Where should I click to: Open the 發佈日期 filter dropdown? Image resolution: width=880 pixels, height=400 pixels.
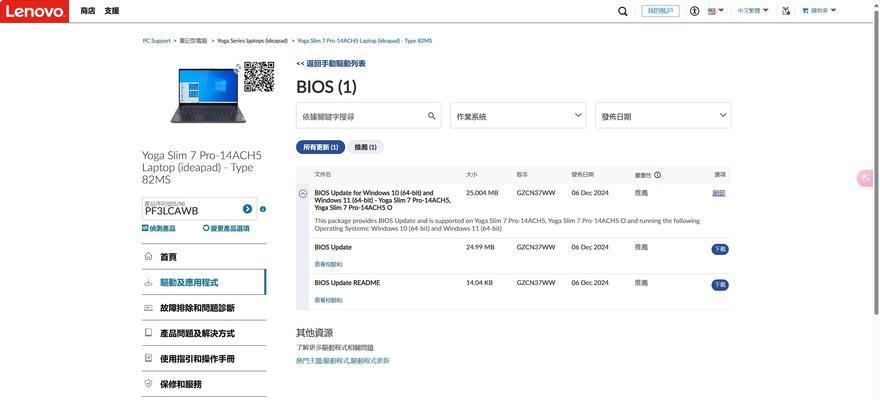pyautogui.click(x=663, y=116)
